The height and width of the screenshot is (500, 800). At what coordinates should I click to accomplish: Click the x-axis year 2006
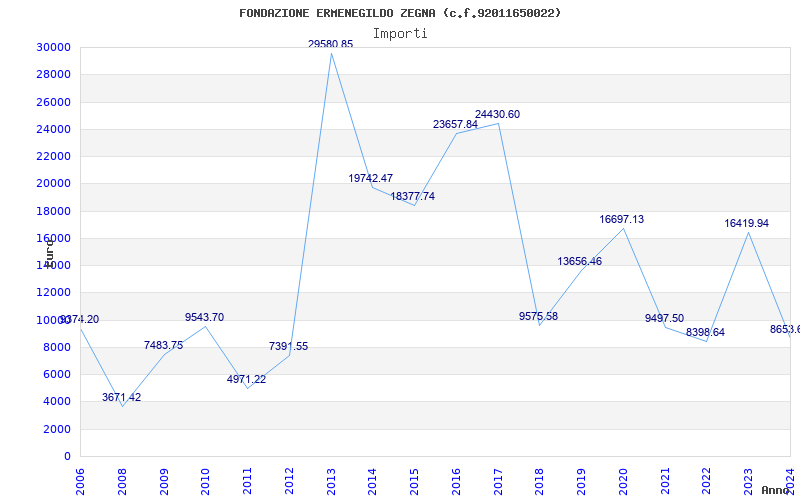(x=81, y=482)
